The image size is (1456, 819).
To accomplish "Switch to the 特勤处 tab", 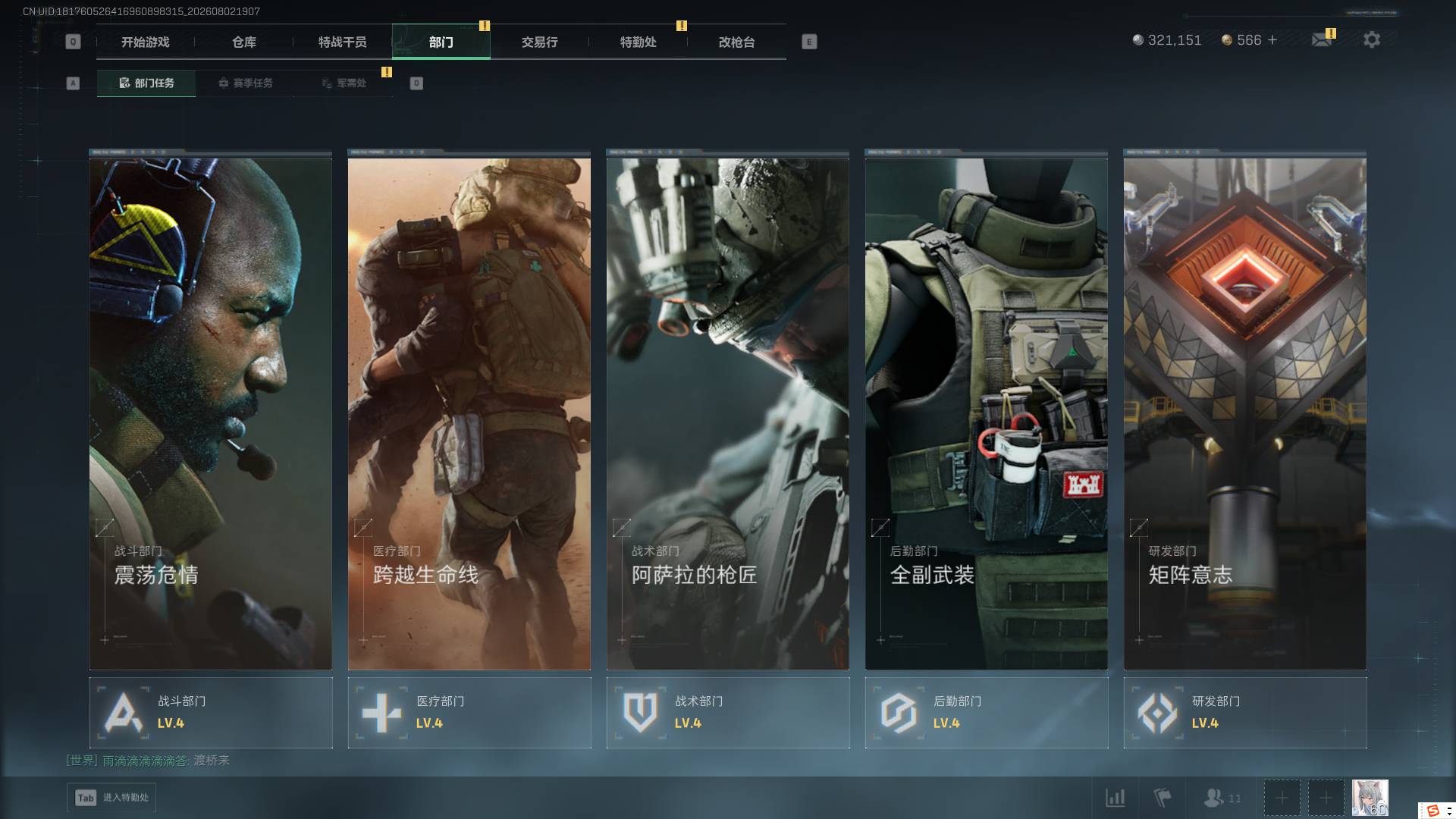I will 639,42.
